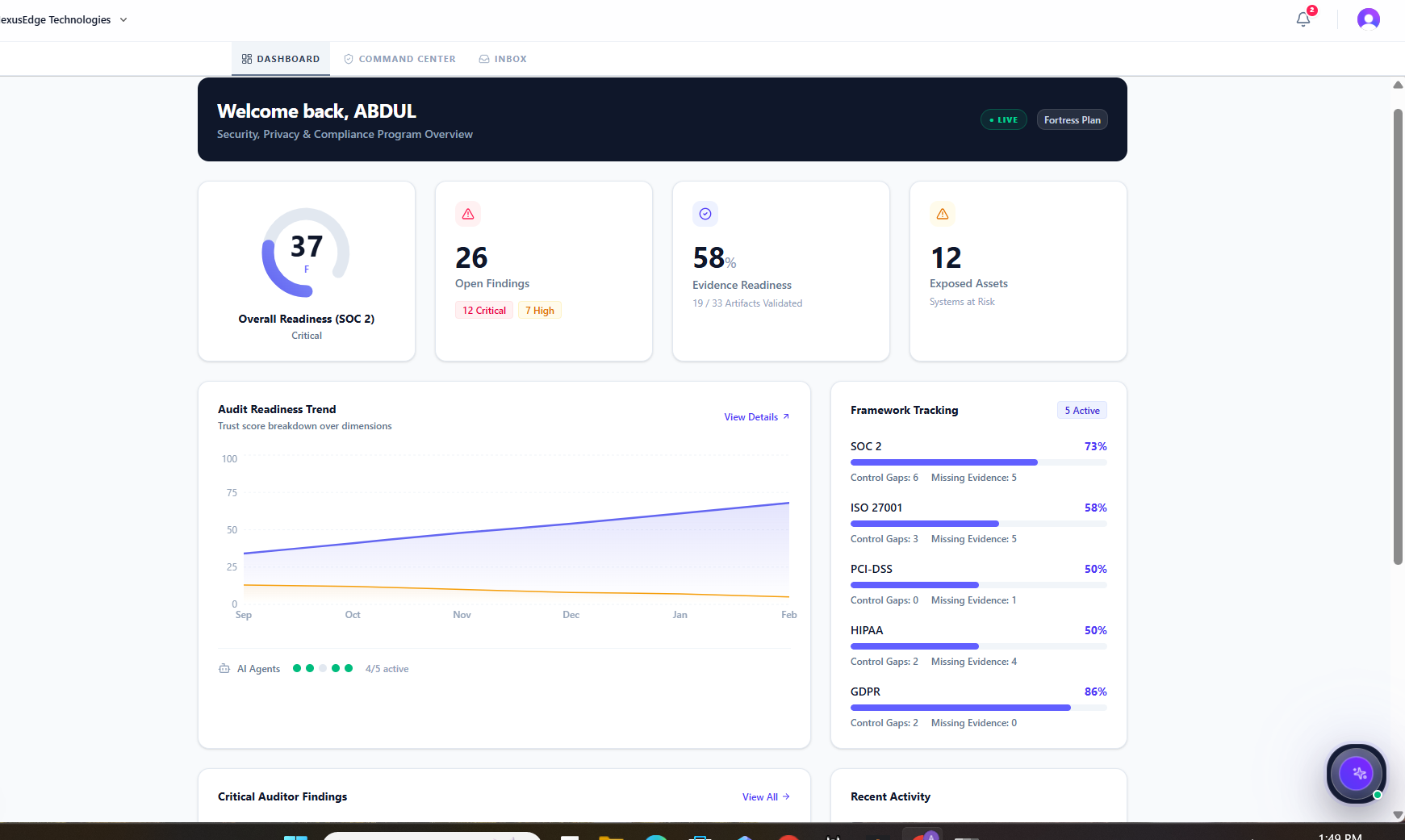Click the overall readiness score gauge
Viewport: 1405px width, 840px height.
(x=306, y=253)
